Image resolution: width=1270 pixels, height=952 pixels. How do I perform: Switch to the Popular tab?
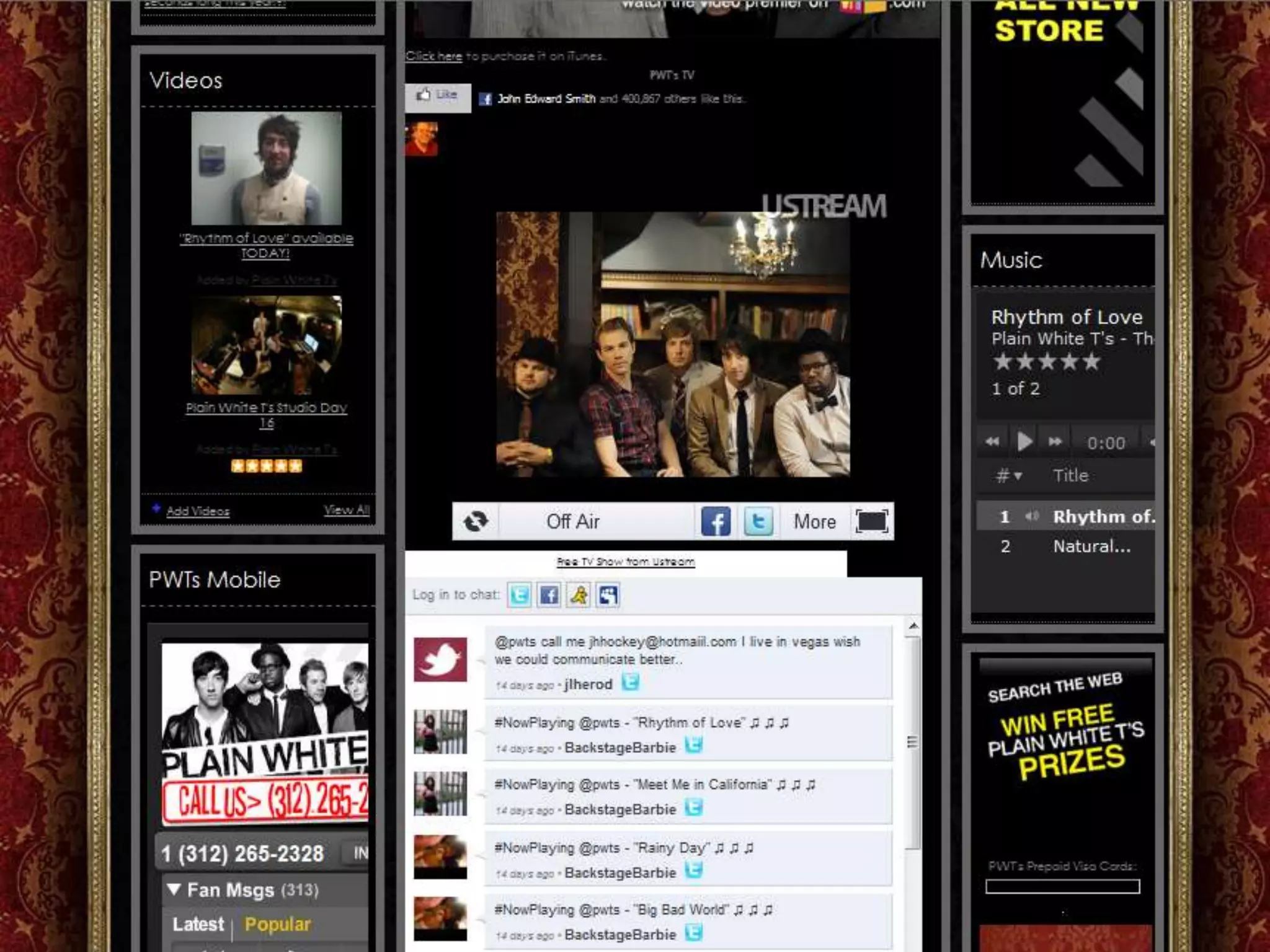pyautogui.click(x=277, y=924)
